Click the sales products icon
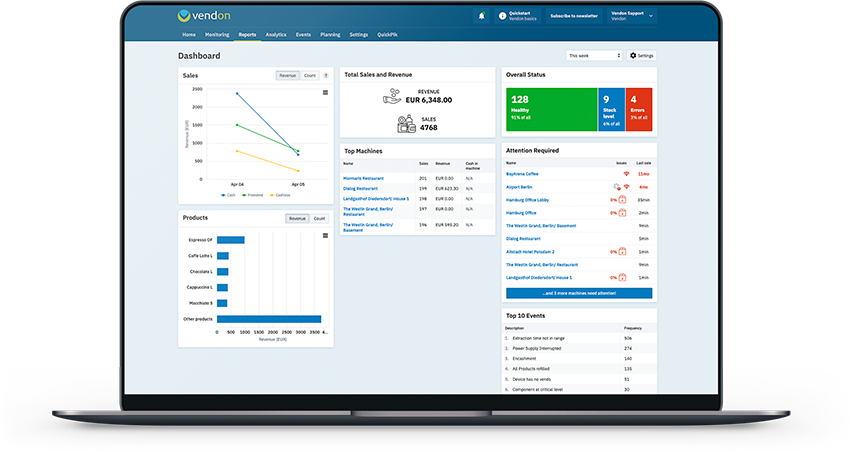Viewport: 850px width, 452px height. [x=406, y=124]
